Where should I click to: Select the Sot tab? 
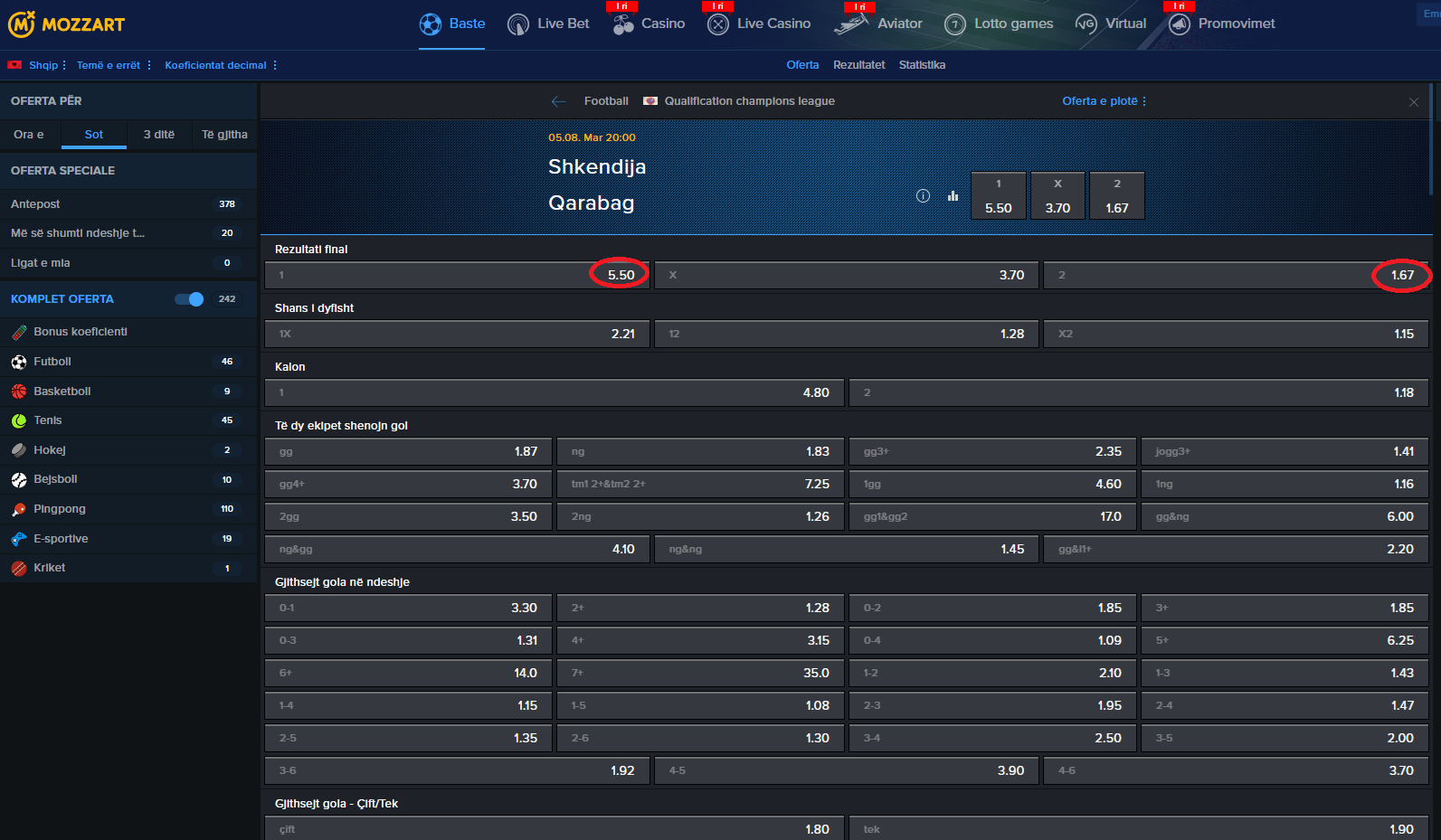[x=94, y=135]
